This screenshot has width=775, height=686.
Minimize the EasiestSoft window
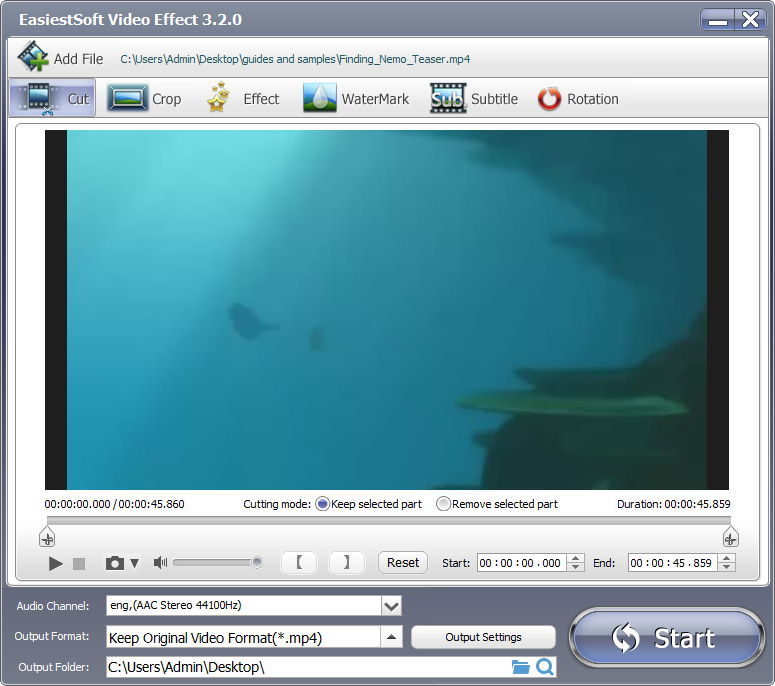[x=717, y=21]
